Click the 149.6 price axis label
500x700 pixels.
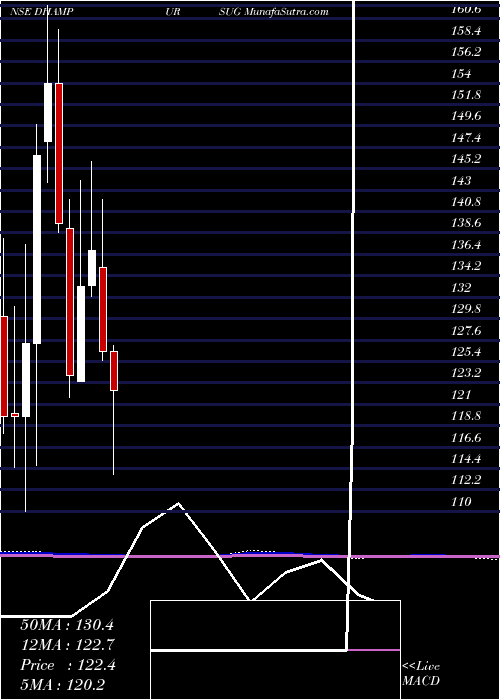tap(466, 116)
